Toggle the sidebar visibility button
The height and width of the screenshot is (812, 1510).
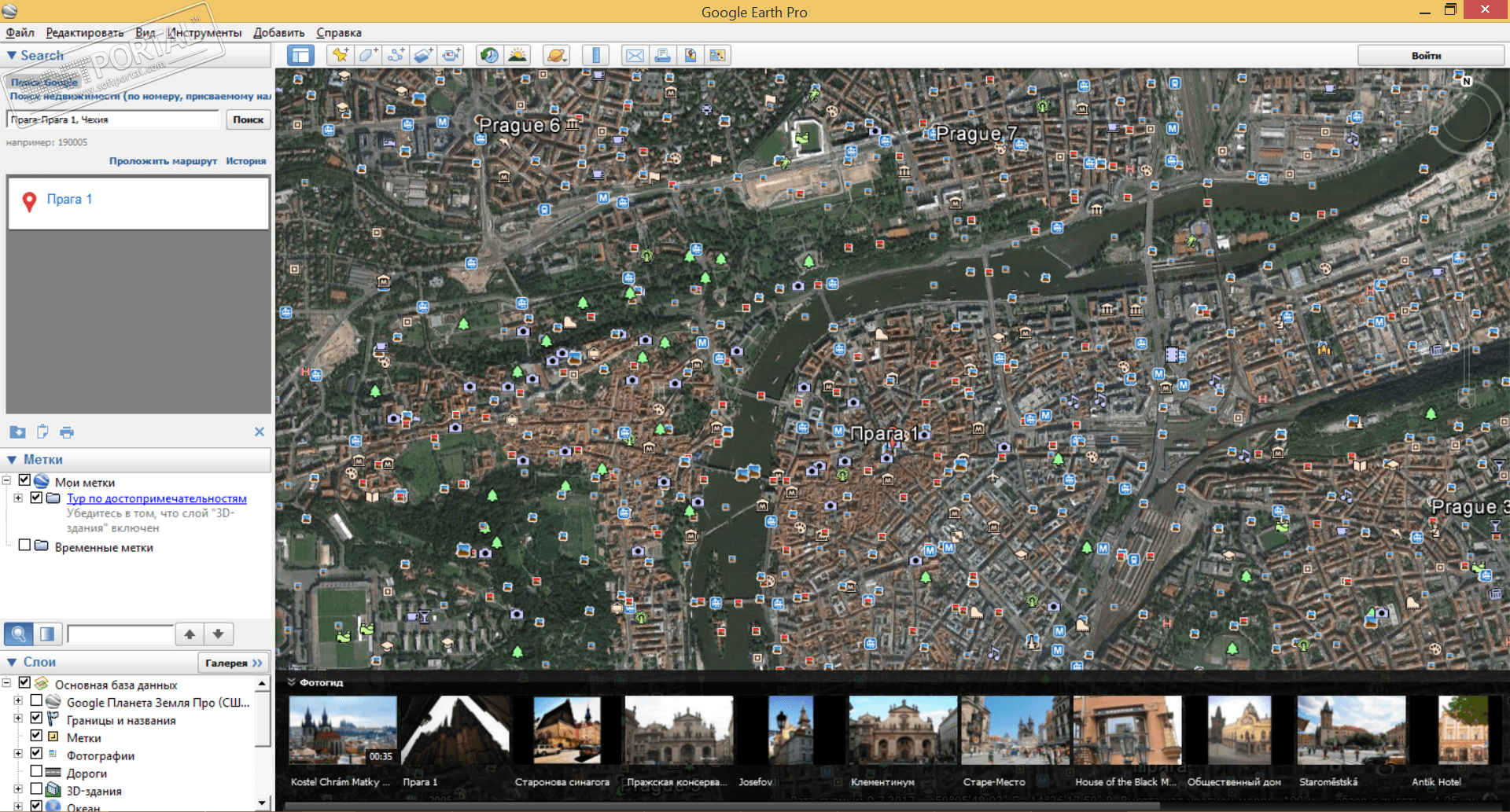coord(300,55)
